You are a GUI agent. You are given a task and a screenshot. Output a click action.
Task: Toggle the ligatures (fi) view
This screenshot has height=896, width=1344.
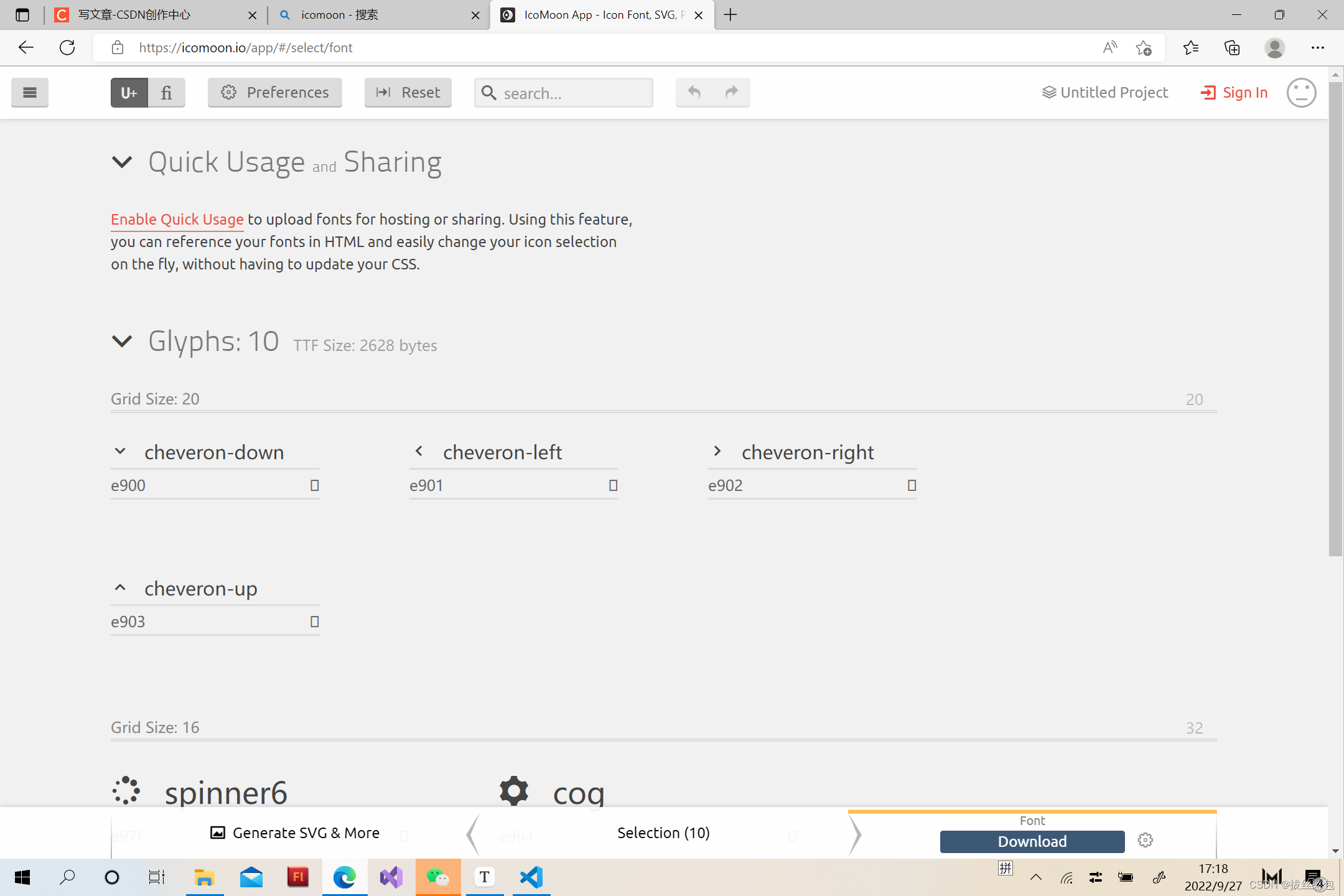point(166,93)
